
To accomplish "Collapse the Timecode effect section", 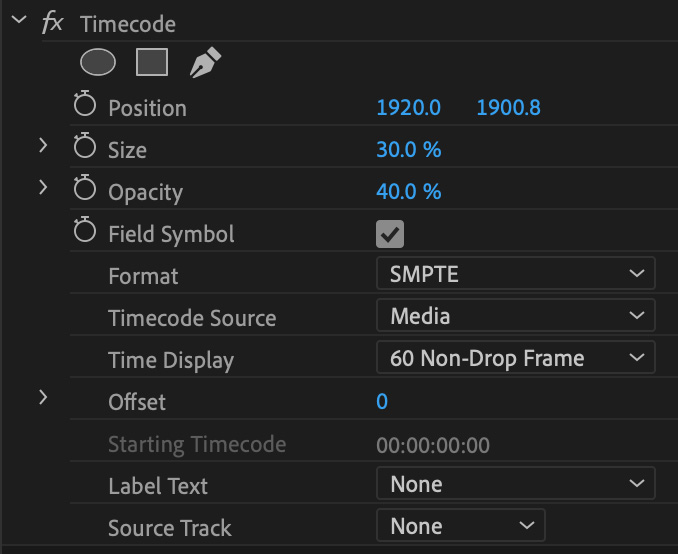I will click(x=16, y=22).
